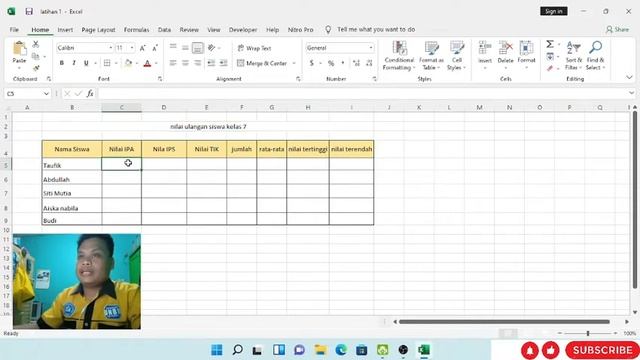This screenshot has width=640, height=360.
Task: Toggle Align Right horizontal alignment
Action: click(x=198, y=63)
